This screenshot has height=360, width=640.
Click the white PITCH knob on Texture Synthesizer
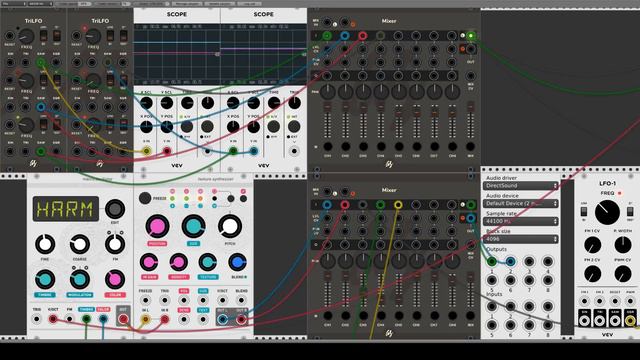point(230,227)
